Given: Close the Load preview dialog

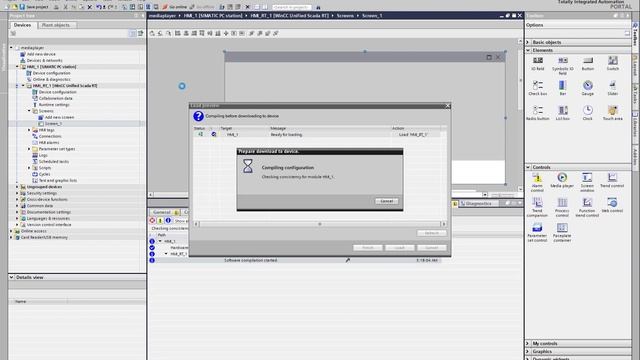Looking at the screenshot, I should click(x=448, y=106).
